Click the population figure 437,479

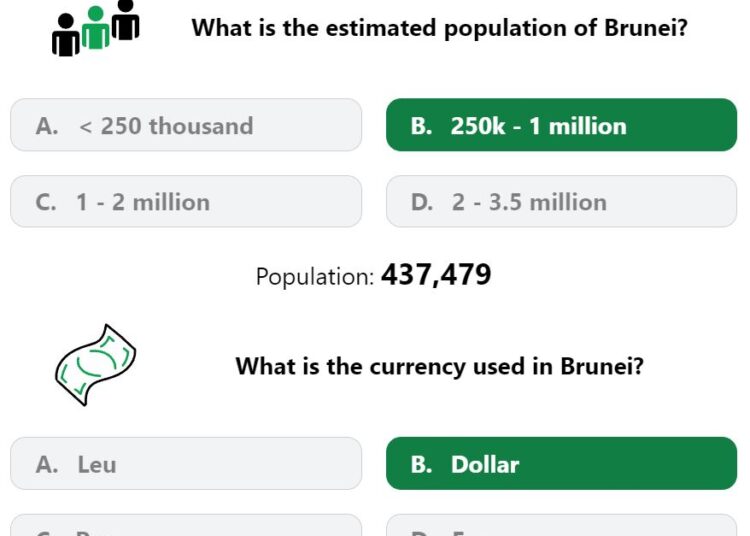point(436,275)
